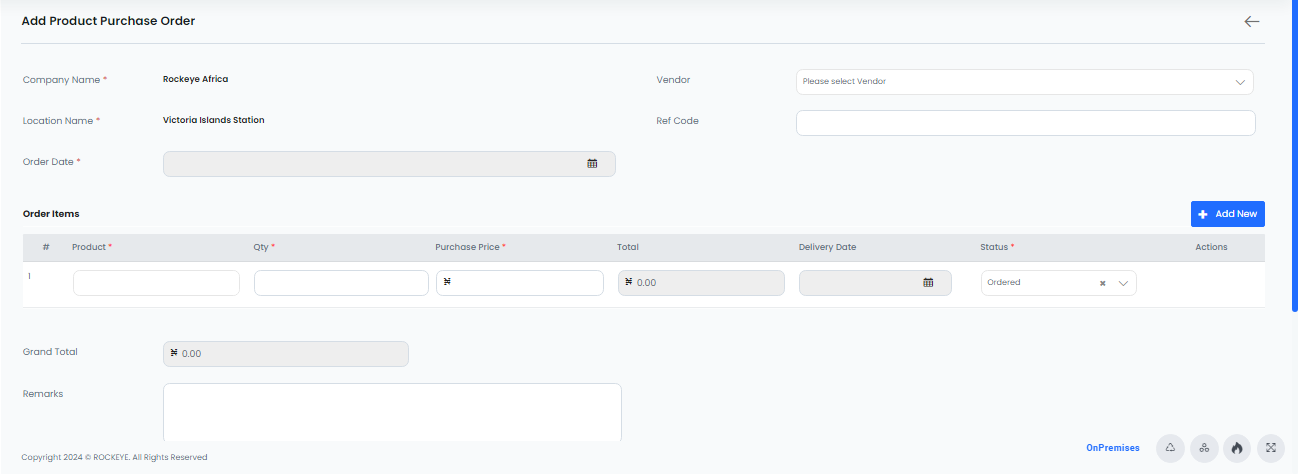Focus the Ref Code input field
Image resolution: width=1298 pixels, height=474 pixels.
coord(1025,123)
